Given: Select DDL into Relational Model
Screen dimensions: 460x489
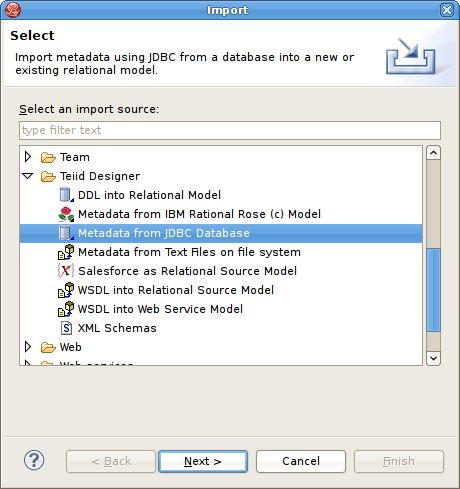Looking at the screenshot, I should 149,195.
